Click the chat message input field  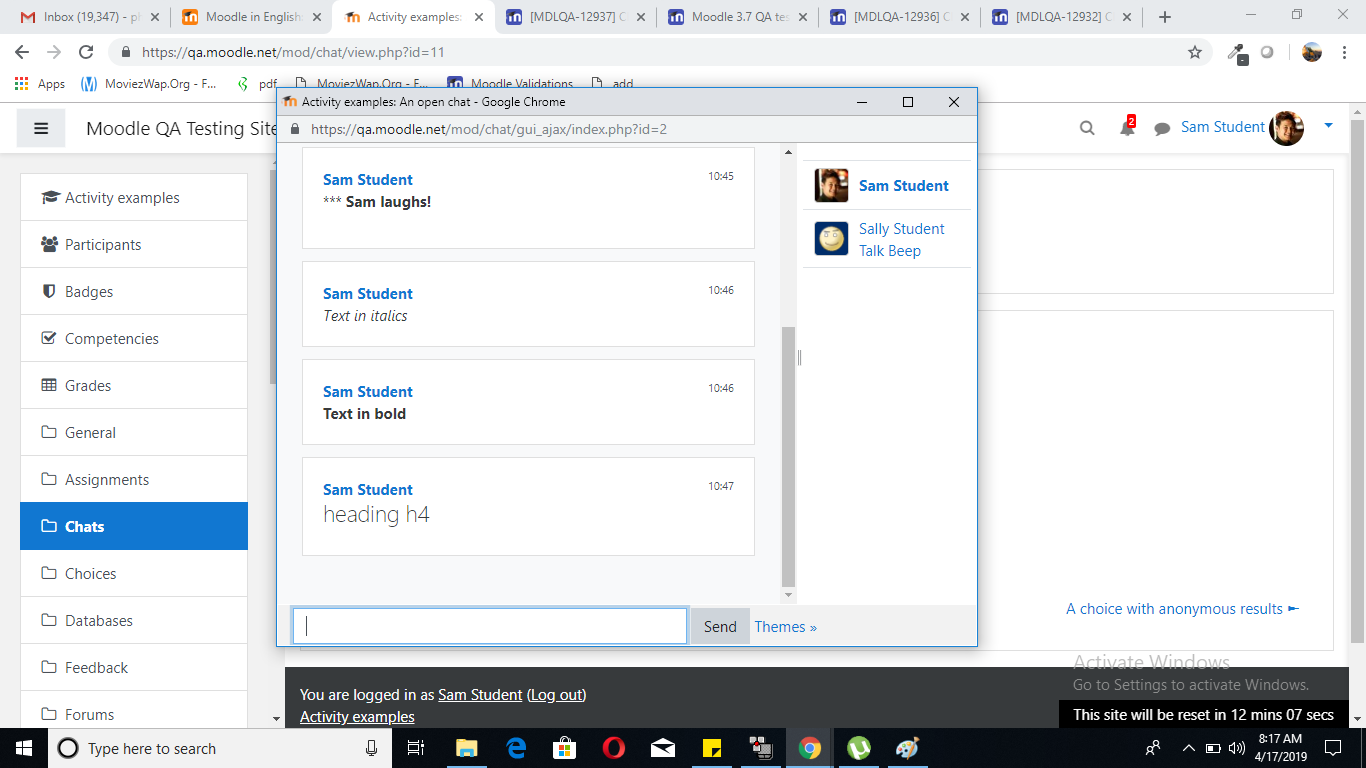tap(490, 626)
